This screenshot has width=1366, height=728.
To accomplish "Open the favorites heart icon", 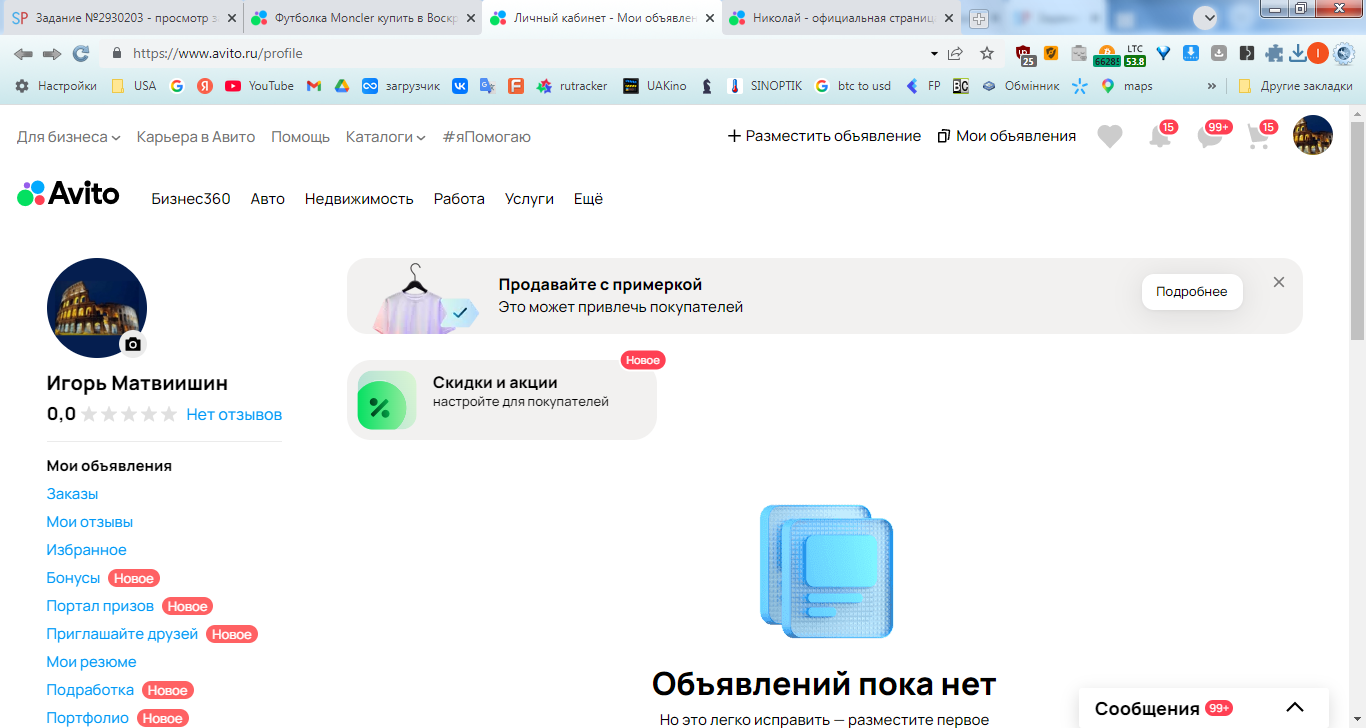I will coord(1109,136).
